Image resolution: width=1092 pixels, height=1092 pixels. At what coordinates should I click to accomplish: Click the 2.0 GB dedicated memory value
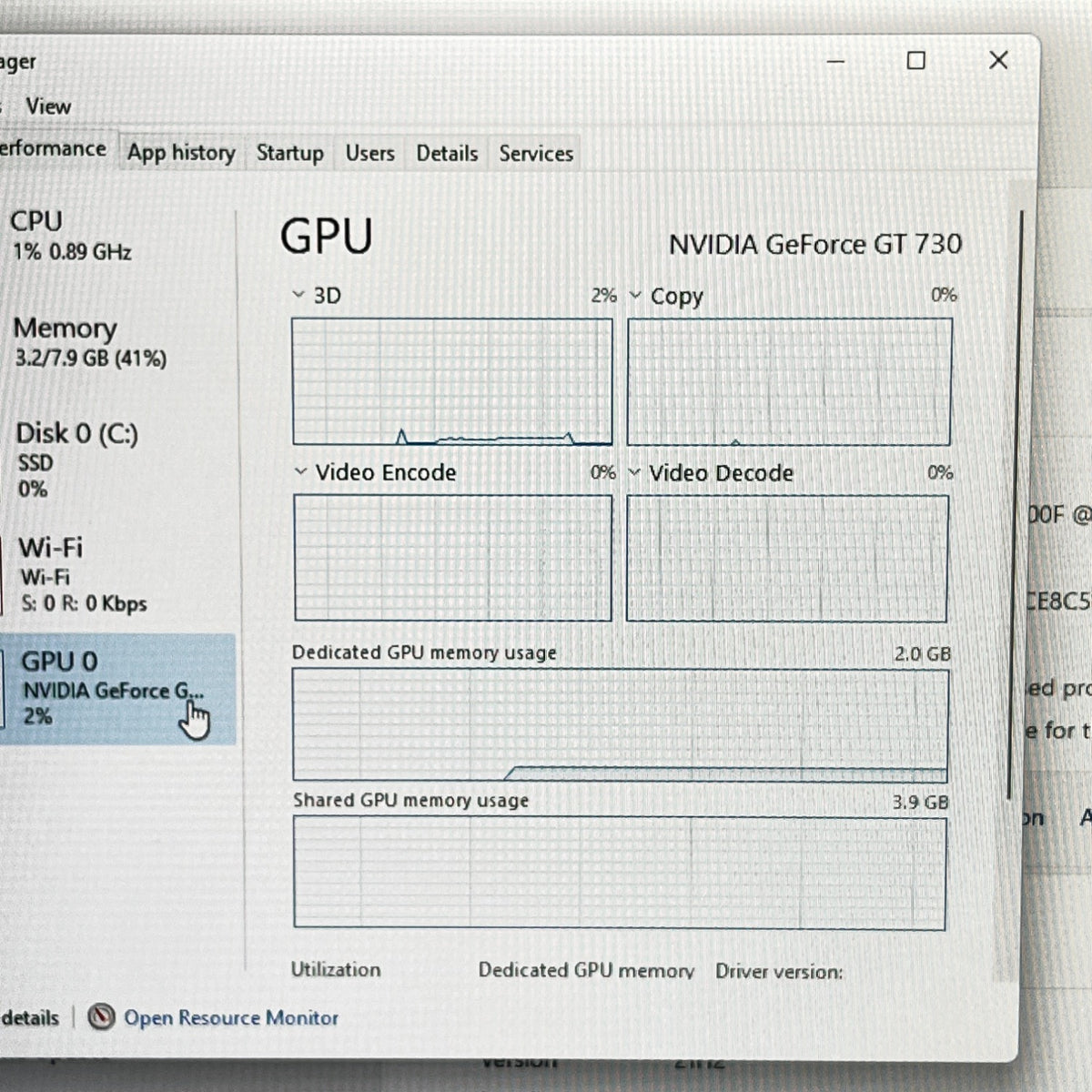[x=922, y=653]
